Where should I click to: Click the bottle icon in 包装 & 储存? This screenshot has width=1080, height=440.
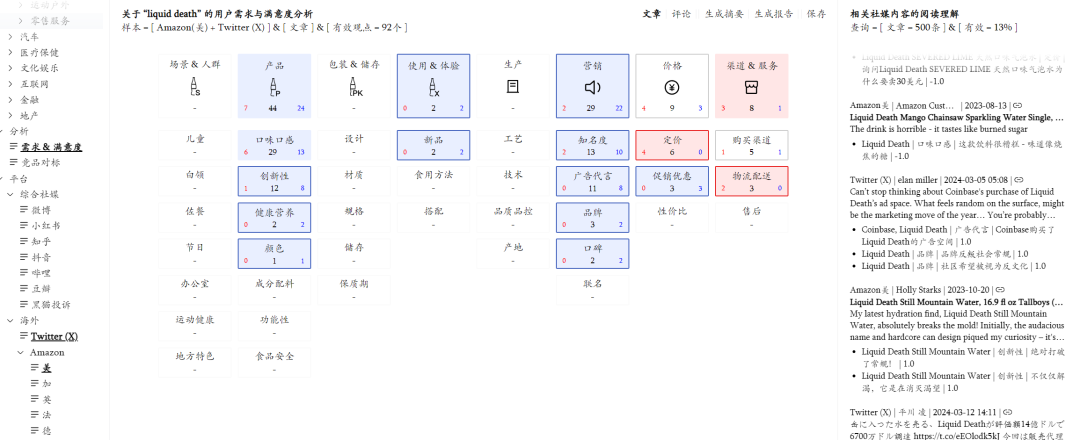pyautogui.click(x=354, y=87)
